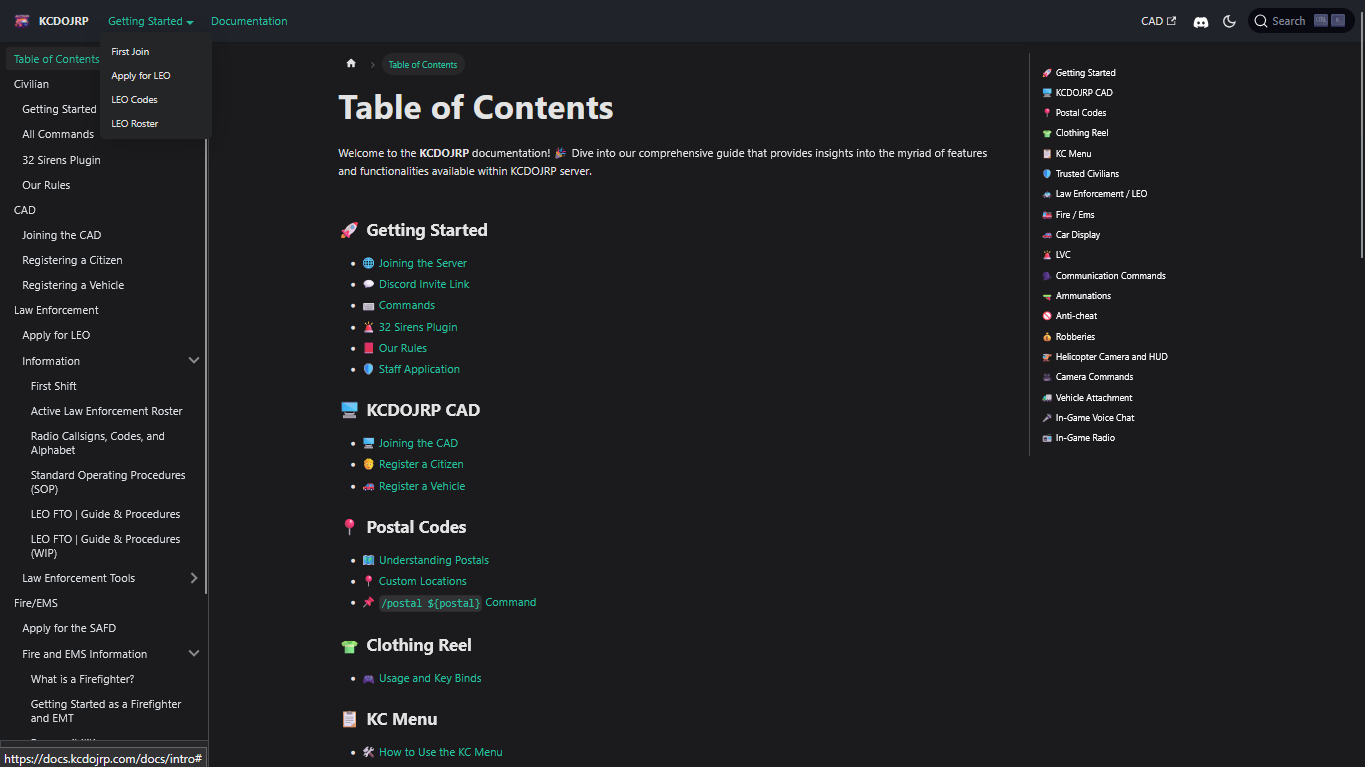
Task: Expand Law Enforcement Tools in the sidebar
Action: [194, 577]
